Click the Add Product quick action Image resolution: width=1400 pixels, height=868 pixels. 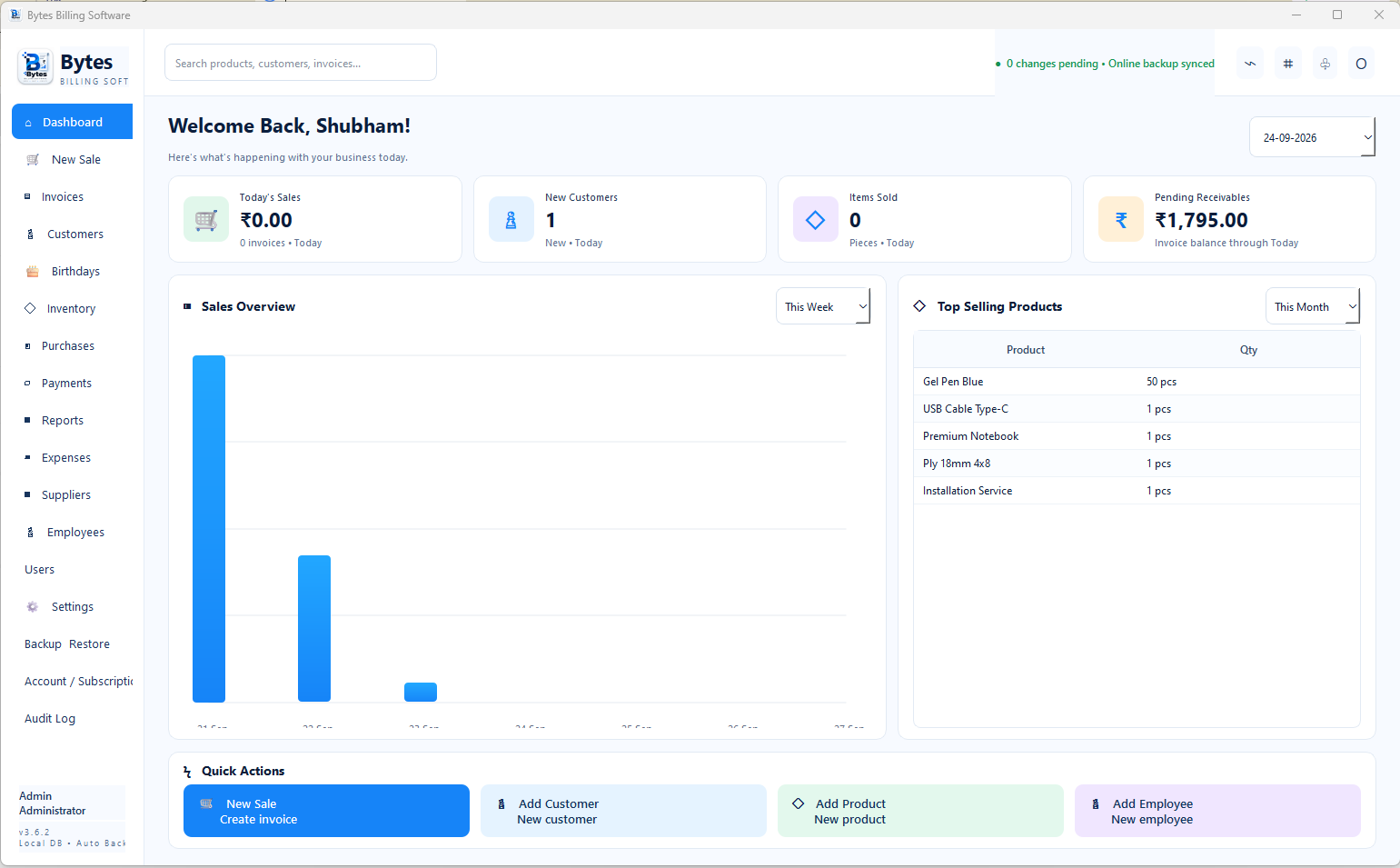point(920,811)
